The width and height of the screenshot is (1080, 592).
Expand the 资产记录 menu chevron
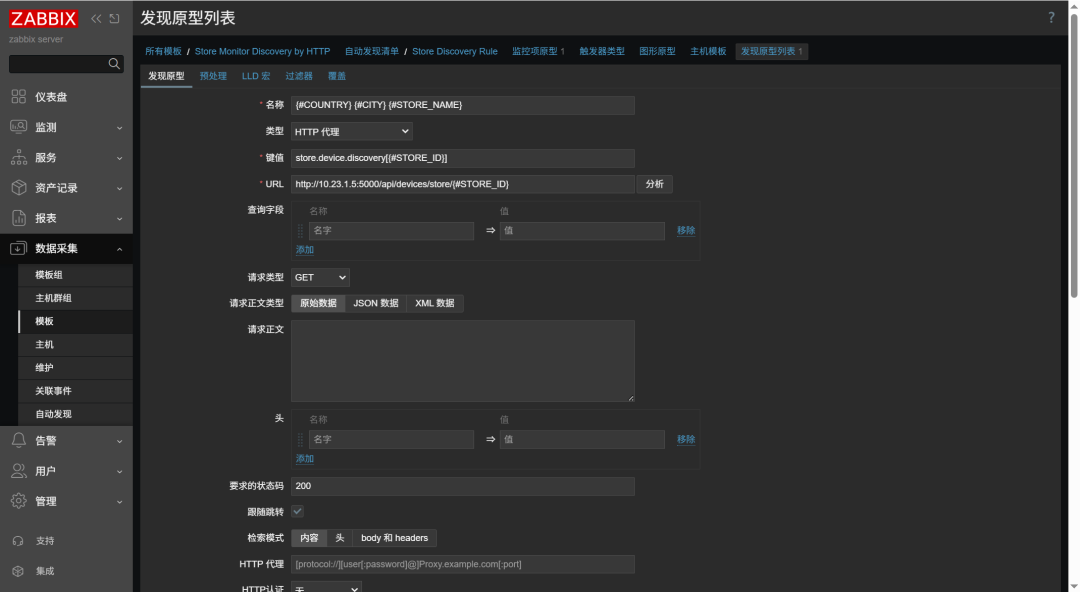tap(120, 188)
